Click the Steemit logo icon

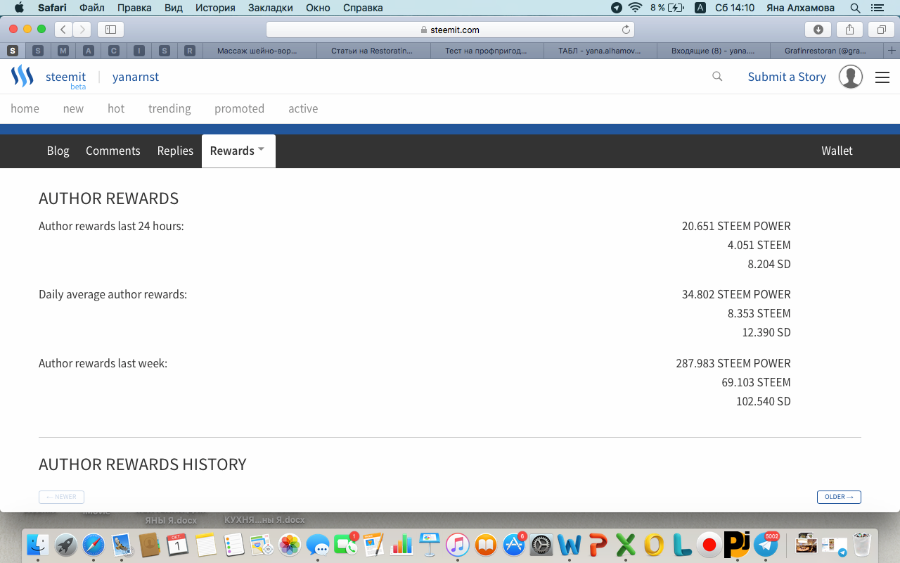(x=22, y=76)
